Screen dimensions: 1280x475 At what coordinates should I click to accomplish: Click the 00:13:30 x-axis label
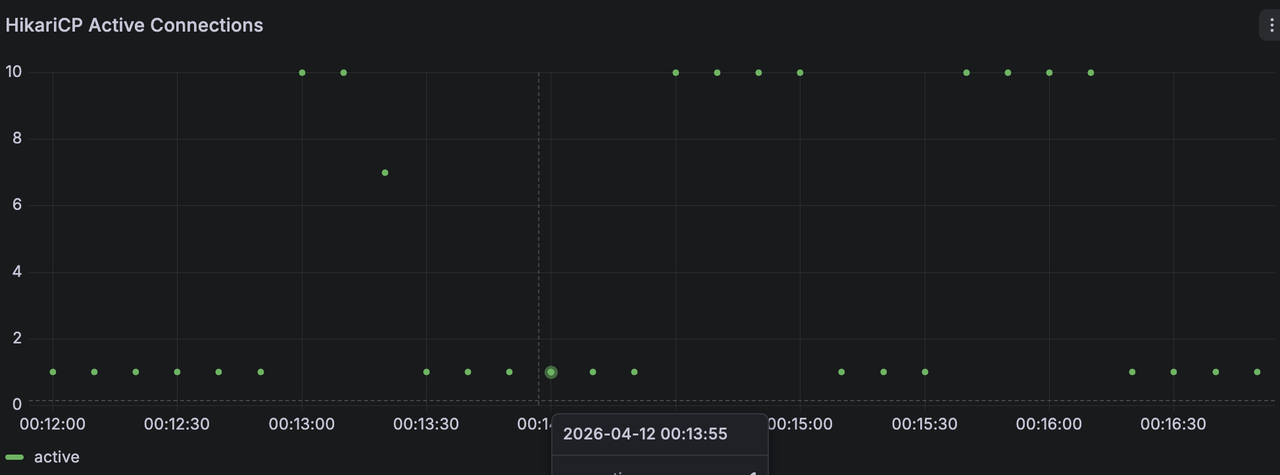[x=426, y=424]
